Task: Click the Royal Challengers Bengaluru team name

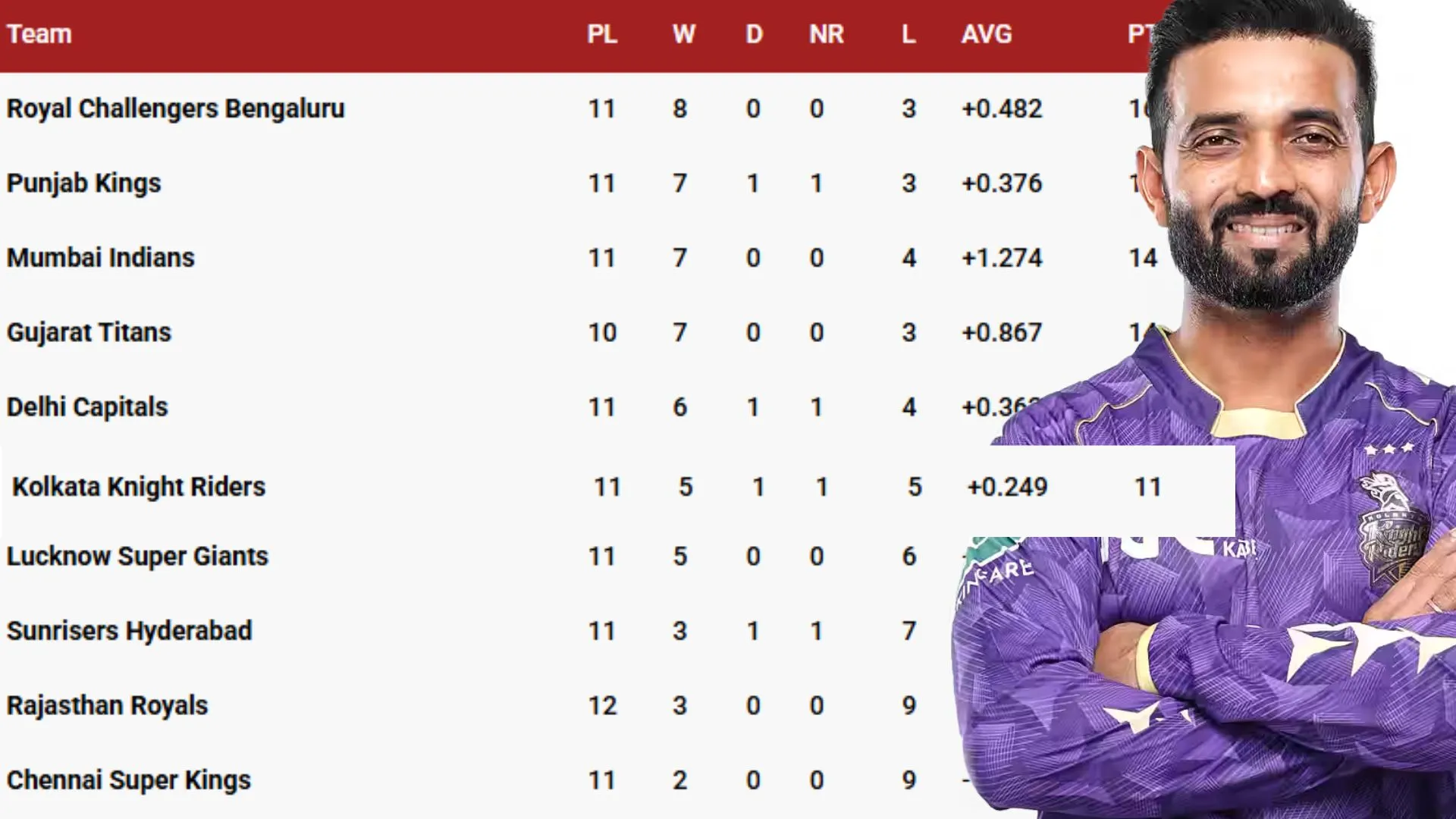Action: click(175, 108)
